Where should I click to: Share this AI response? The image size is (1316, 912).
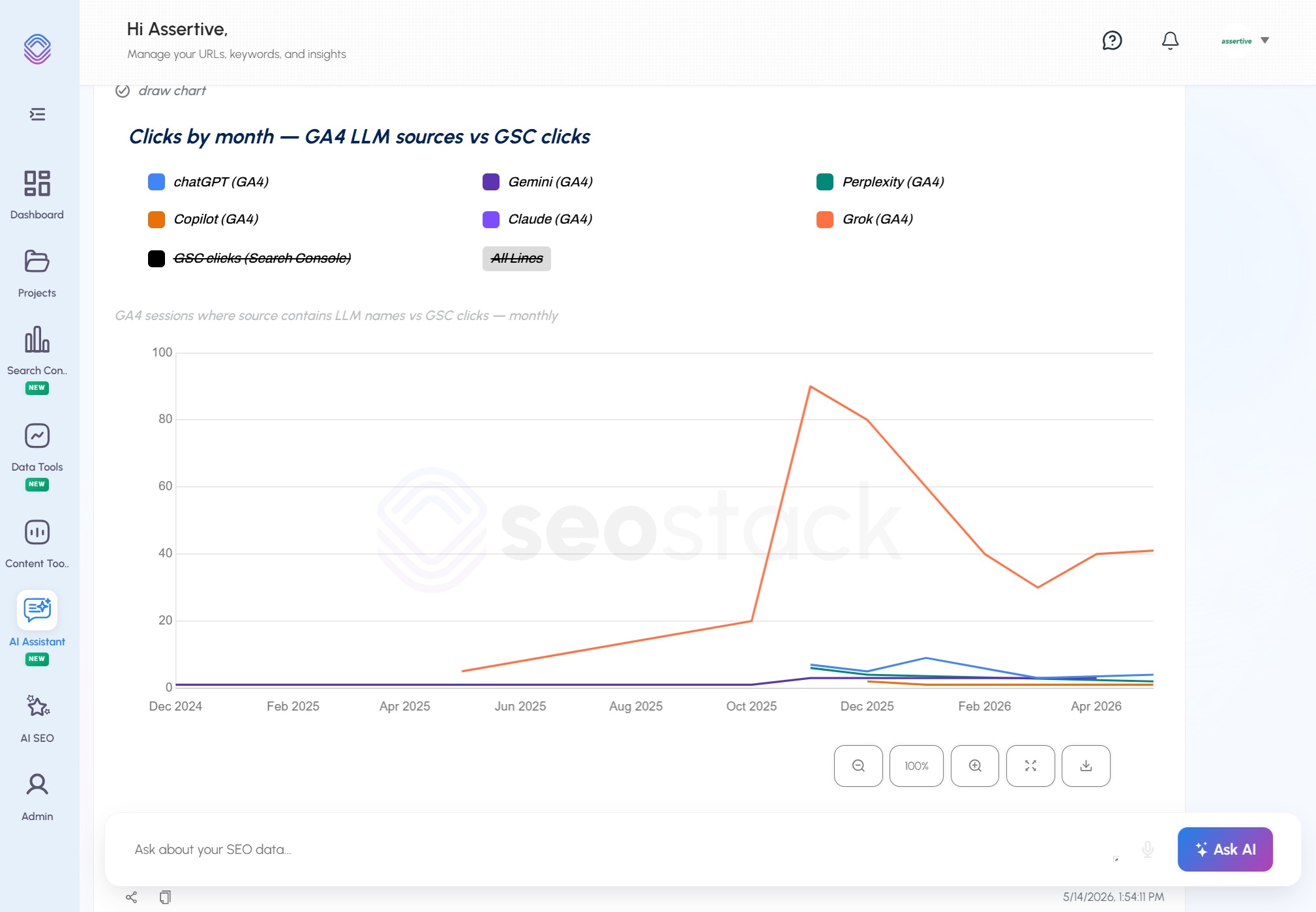(131, 898)
